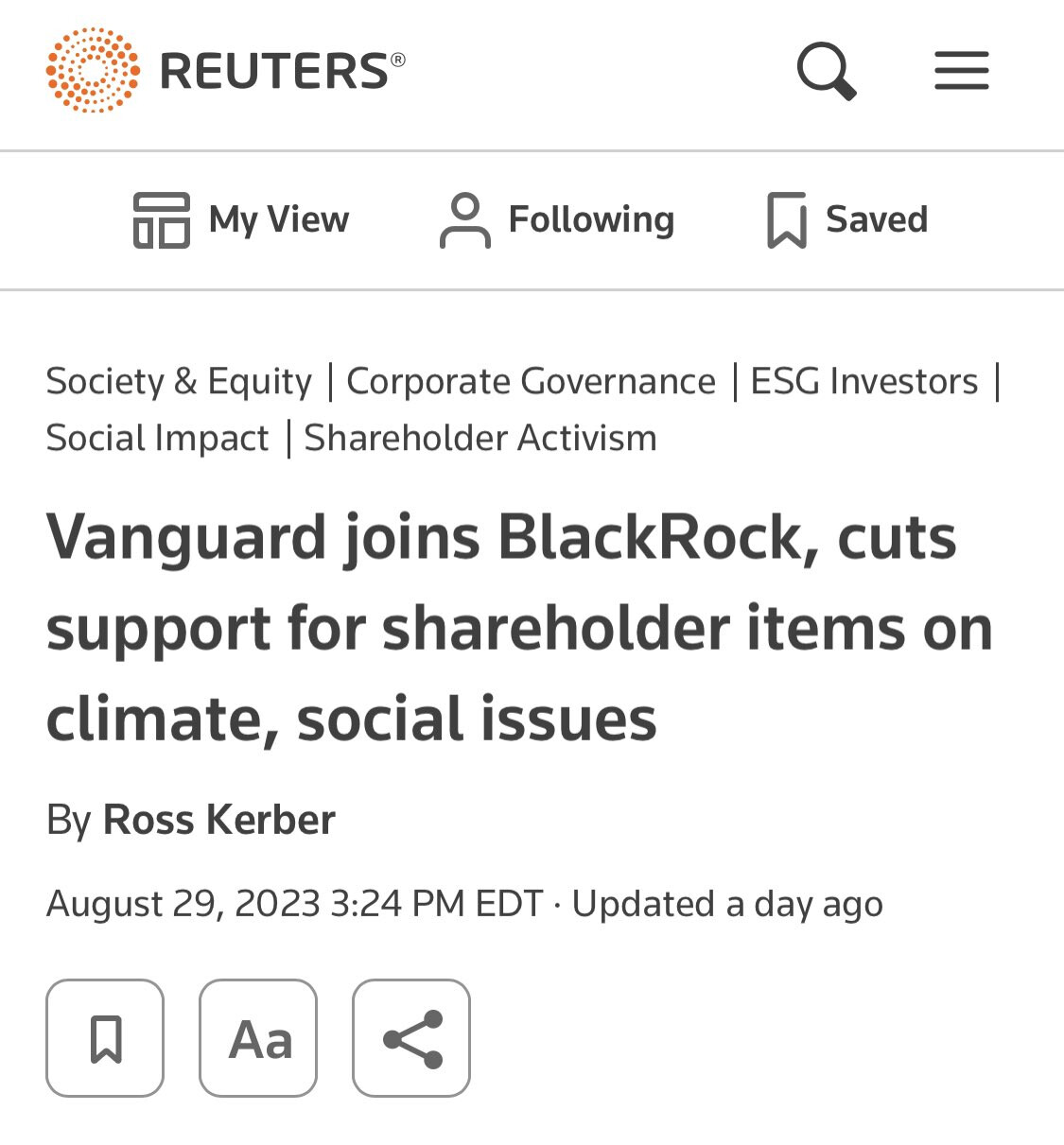The width and height of the screenshot is (1064, 1145).
Task: Switch to the My View tab
Action: pos(279,219)
